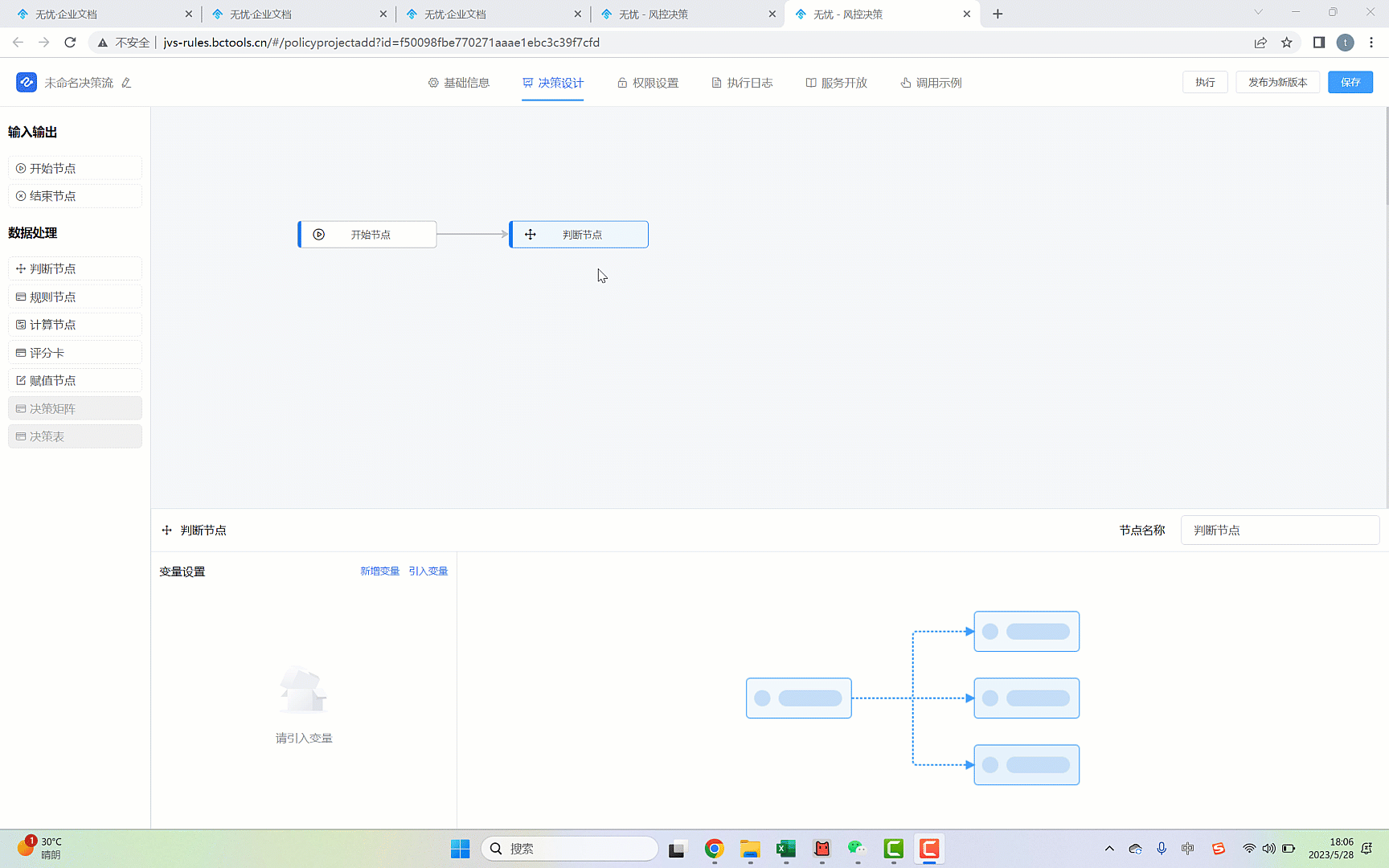Click the 引入变量 link
This screenshot has width=1389, height=868.
428,571
